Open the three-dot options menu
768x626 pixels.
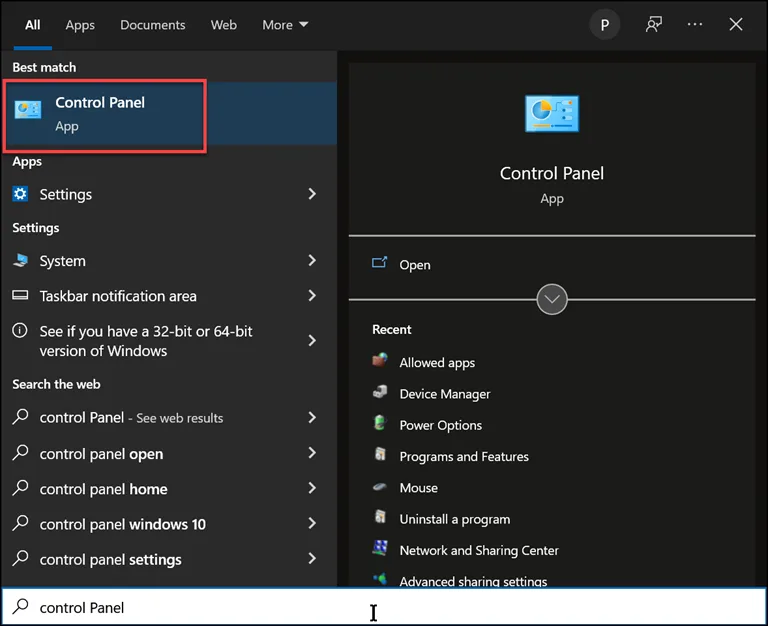tap(695, 25)
